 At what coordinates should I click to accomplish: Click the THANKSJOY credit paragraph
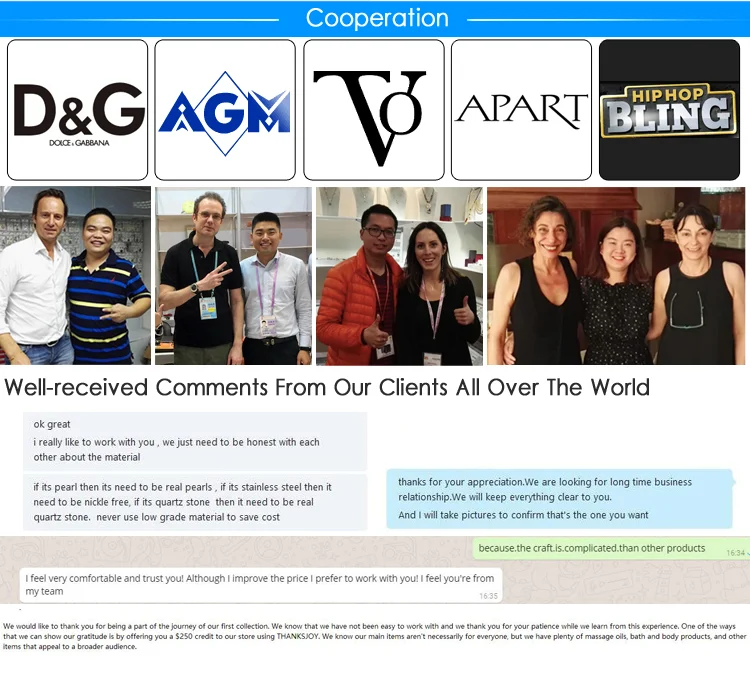[x=375, y=636]
